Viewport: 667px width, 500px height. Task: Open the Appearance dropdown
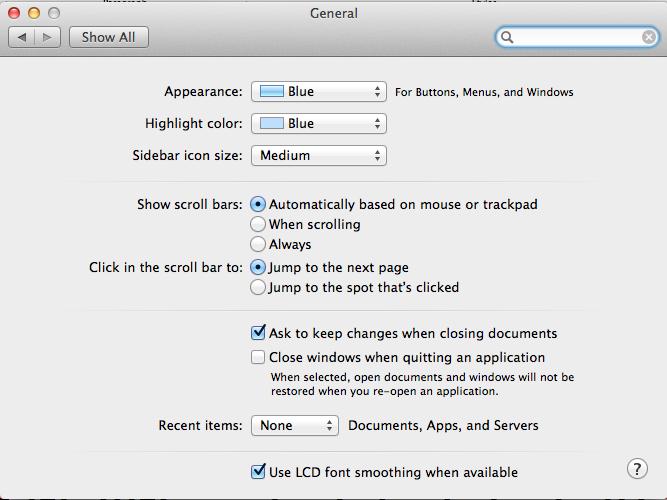click(x=319, y=91)
